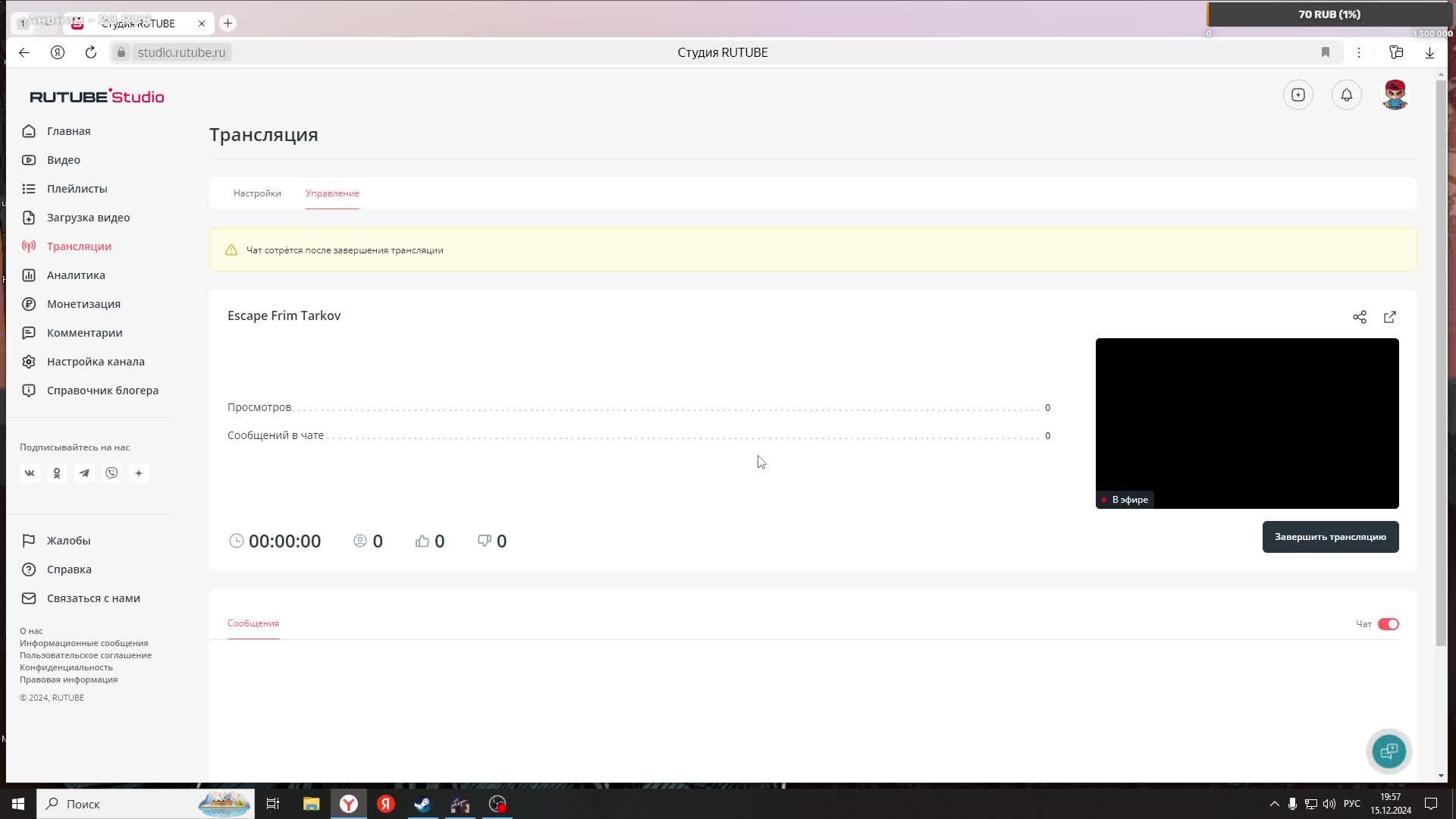The height and width of the screenshot is (819, 1456).
Task: Open the notifications bell
Action: pos(1347,95)
